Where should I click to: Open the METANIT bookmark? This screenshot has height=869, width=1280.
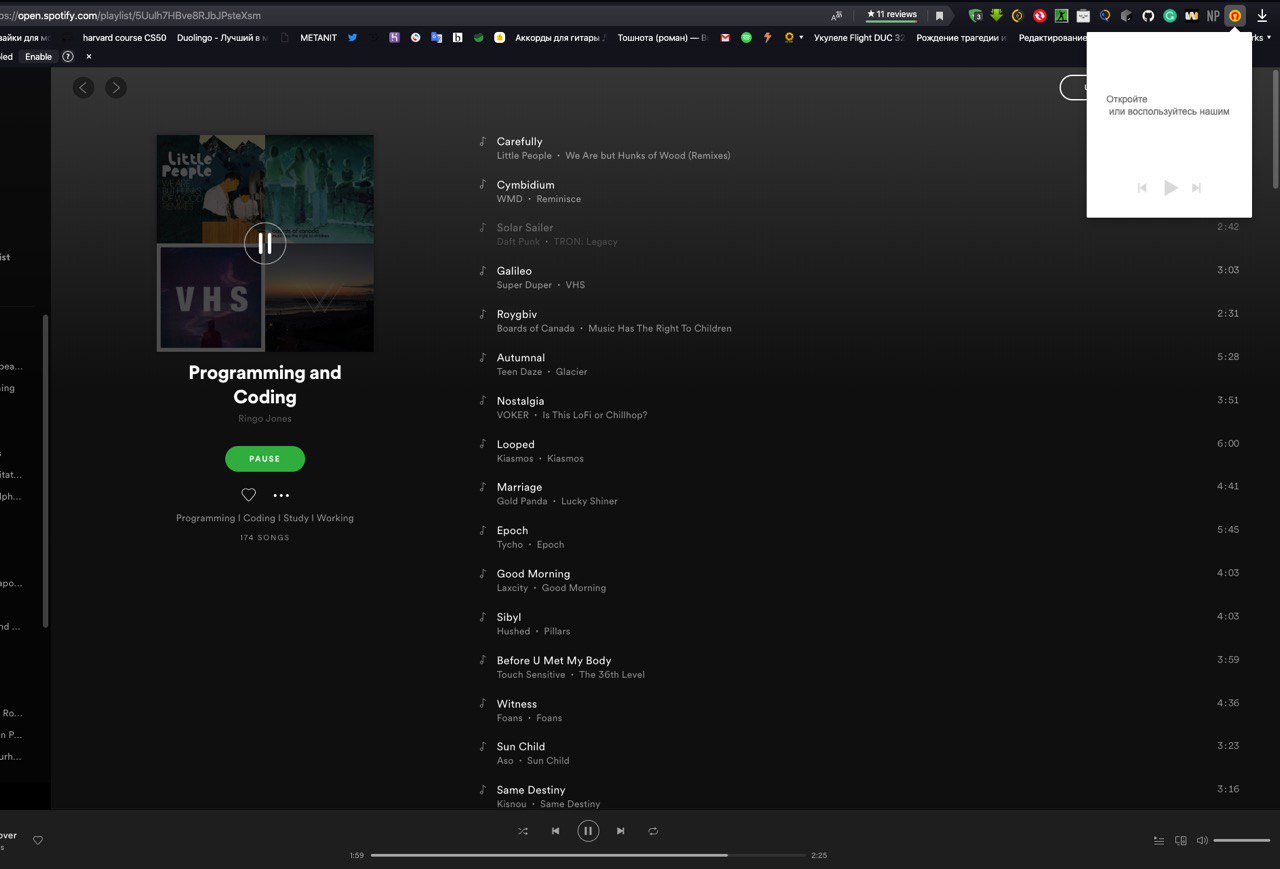pyautogui.click(x=319, y=38)
